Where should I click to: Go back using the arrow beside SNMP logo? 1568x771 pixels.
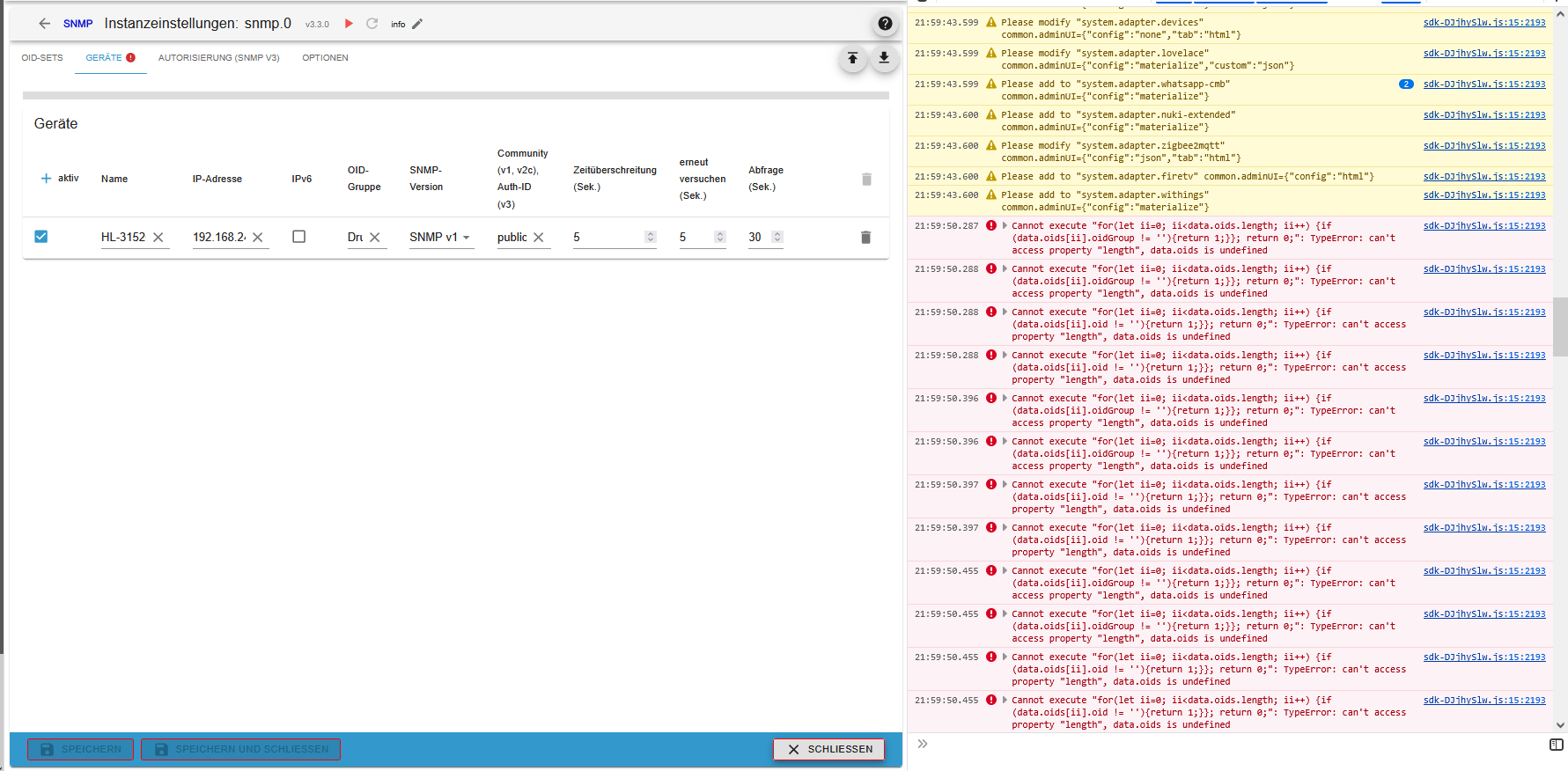coord(45,24)
